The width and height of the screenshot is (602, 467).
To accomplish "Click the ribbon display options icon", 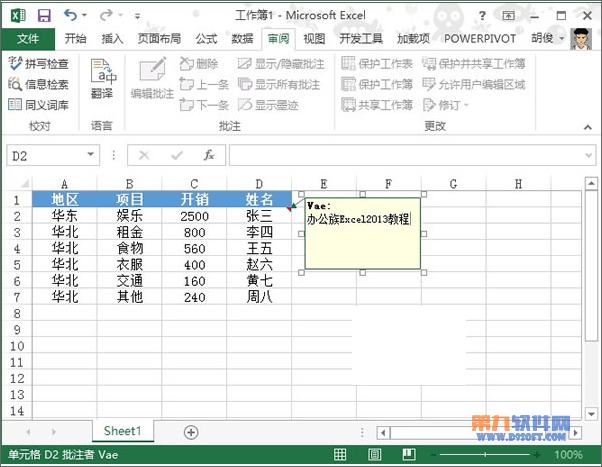I will tap(508, 16).
